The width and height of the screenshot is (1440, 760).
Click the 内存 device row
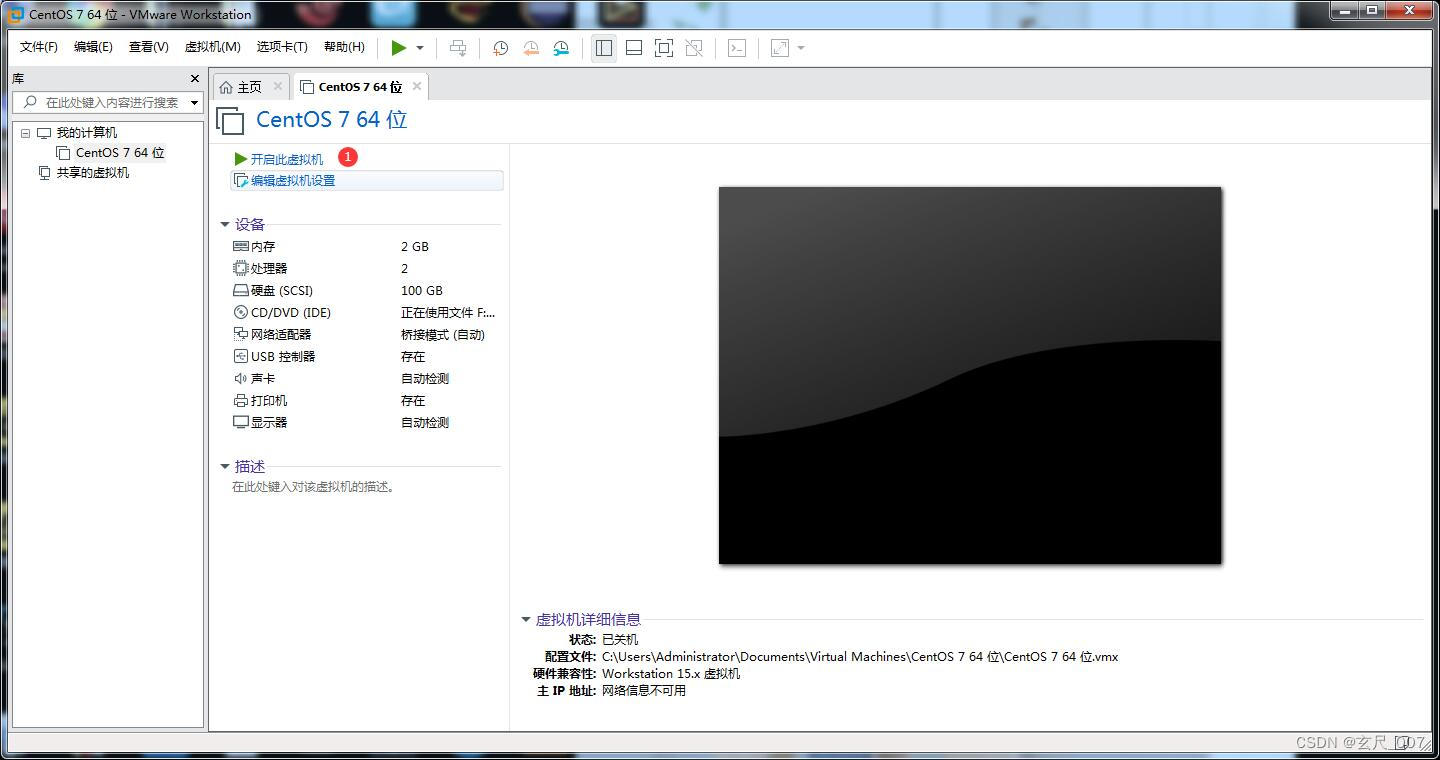(365, 247)
